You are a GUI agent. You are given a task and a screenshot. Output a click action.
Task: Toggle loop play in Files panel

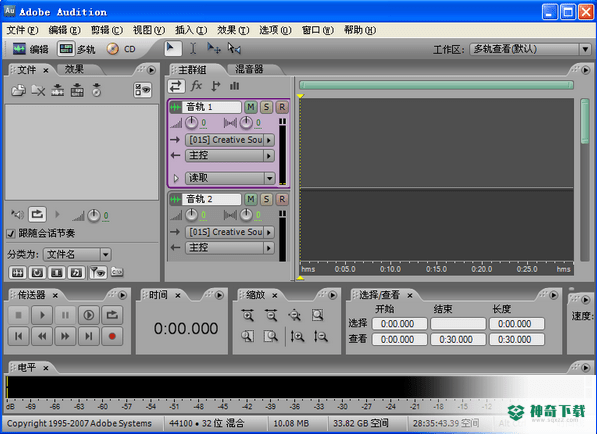pyautogui.click(x=37, y=214)
